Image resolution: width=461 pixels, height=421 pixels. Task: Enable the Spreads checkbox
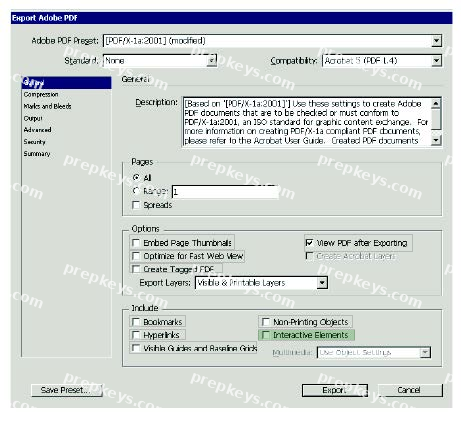click(136, 205)
